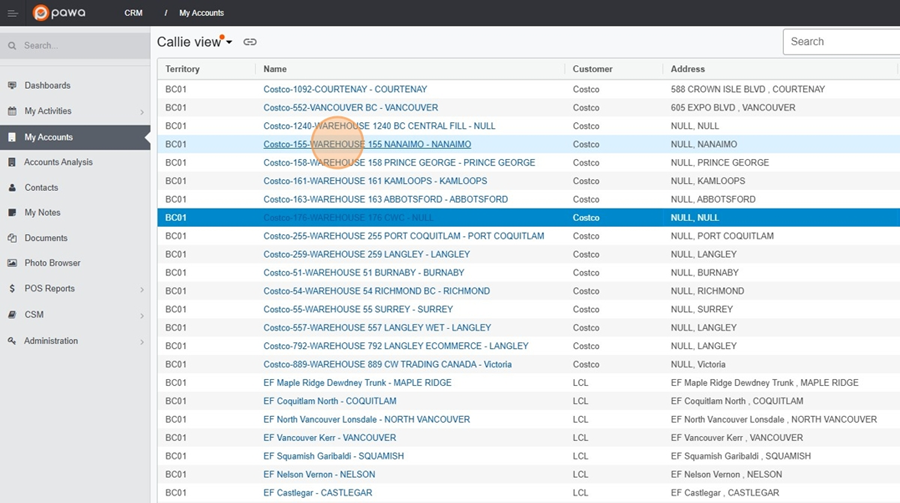Open Costco-1092-COURTENAY account link
The height and width of the screenshot is (503, 900).
(345, 89)
